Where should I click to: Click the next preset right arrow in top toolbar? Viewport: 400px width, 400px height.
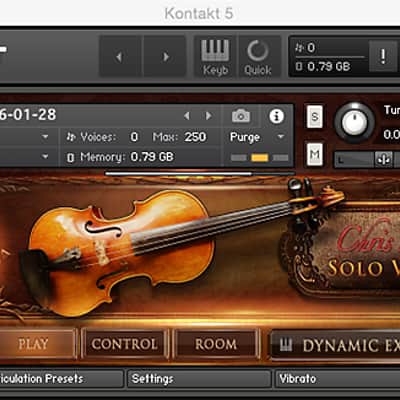165,57
